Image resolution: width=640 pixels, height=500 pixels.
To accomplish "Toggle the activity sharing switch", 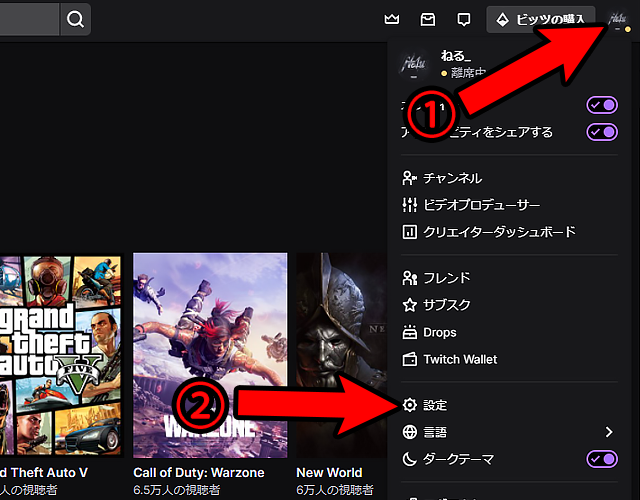I will click(602, 132).
